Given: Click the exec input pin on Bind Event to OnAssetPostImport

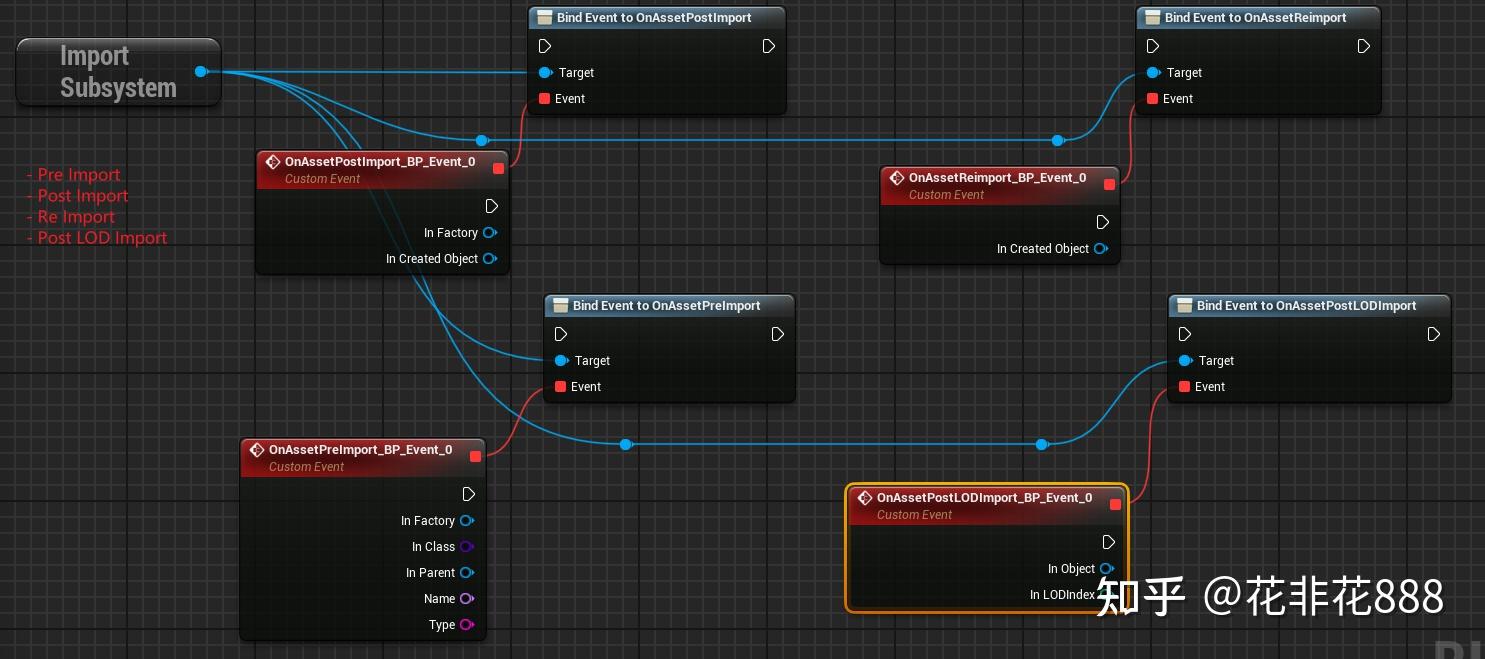Looking at the screenshot, I should (x=545, y=46).
